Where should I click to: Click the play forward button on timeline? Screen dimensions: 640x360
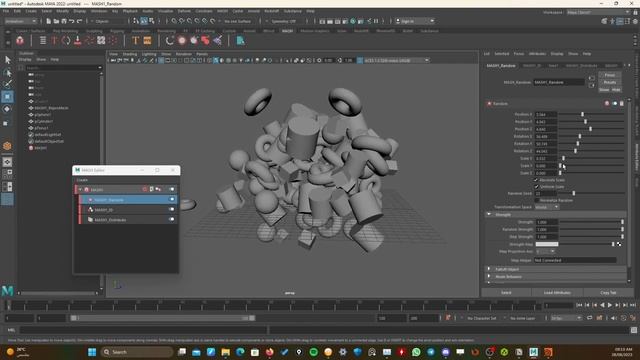610,305
